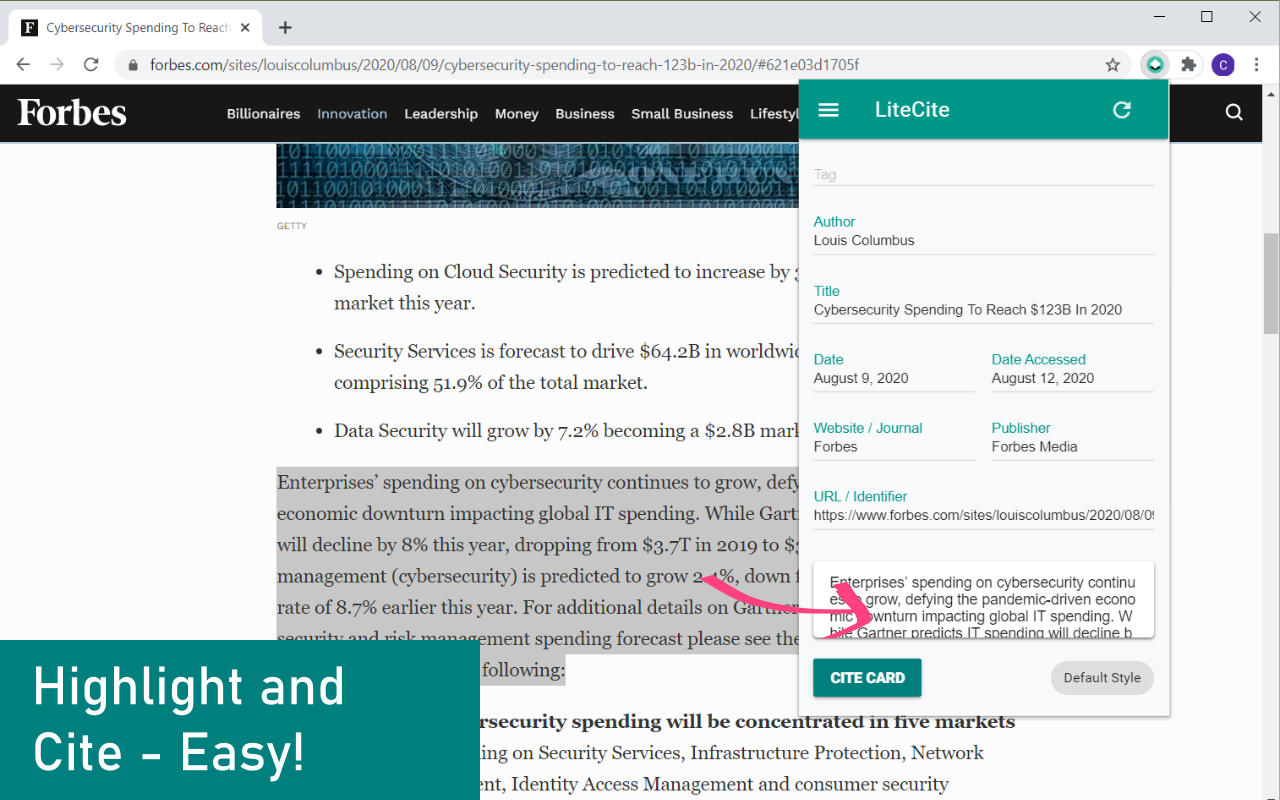Open the Chrome extensions puzzle icon
Screen dimensions: 1280x800
pyautogui.click(x=1188, y=65)
